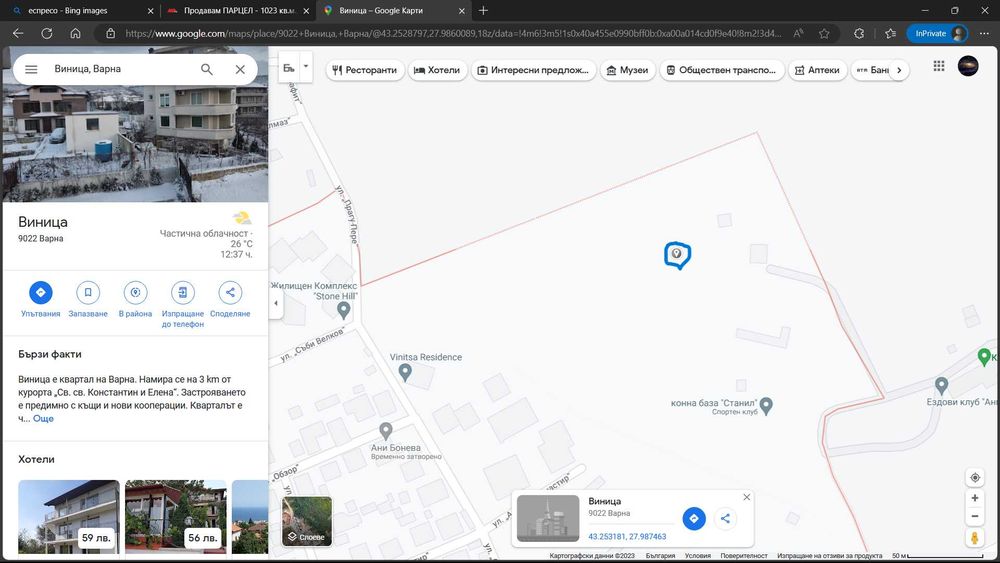
Task: Open the Google Maps hamburger menu
Action: pos(31,69)
